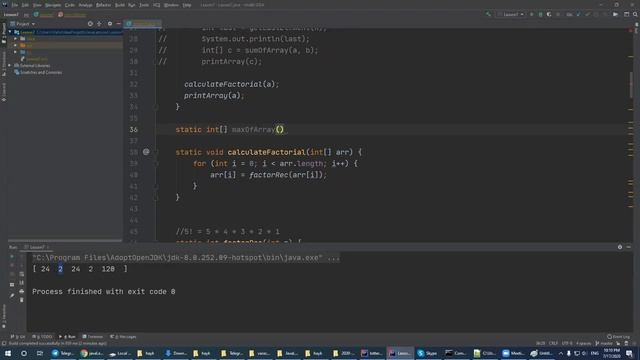The height and width of the screenshot is (360, 640).
Task: Open the Git tool window tab
Action: pos(18,337)
